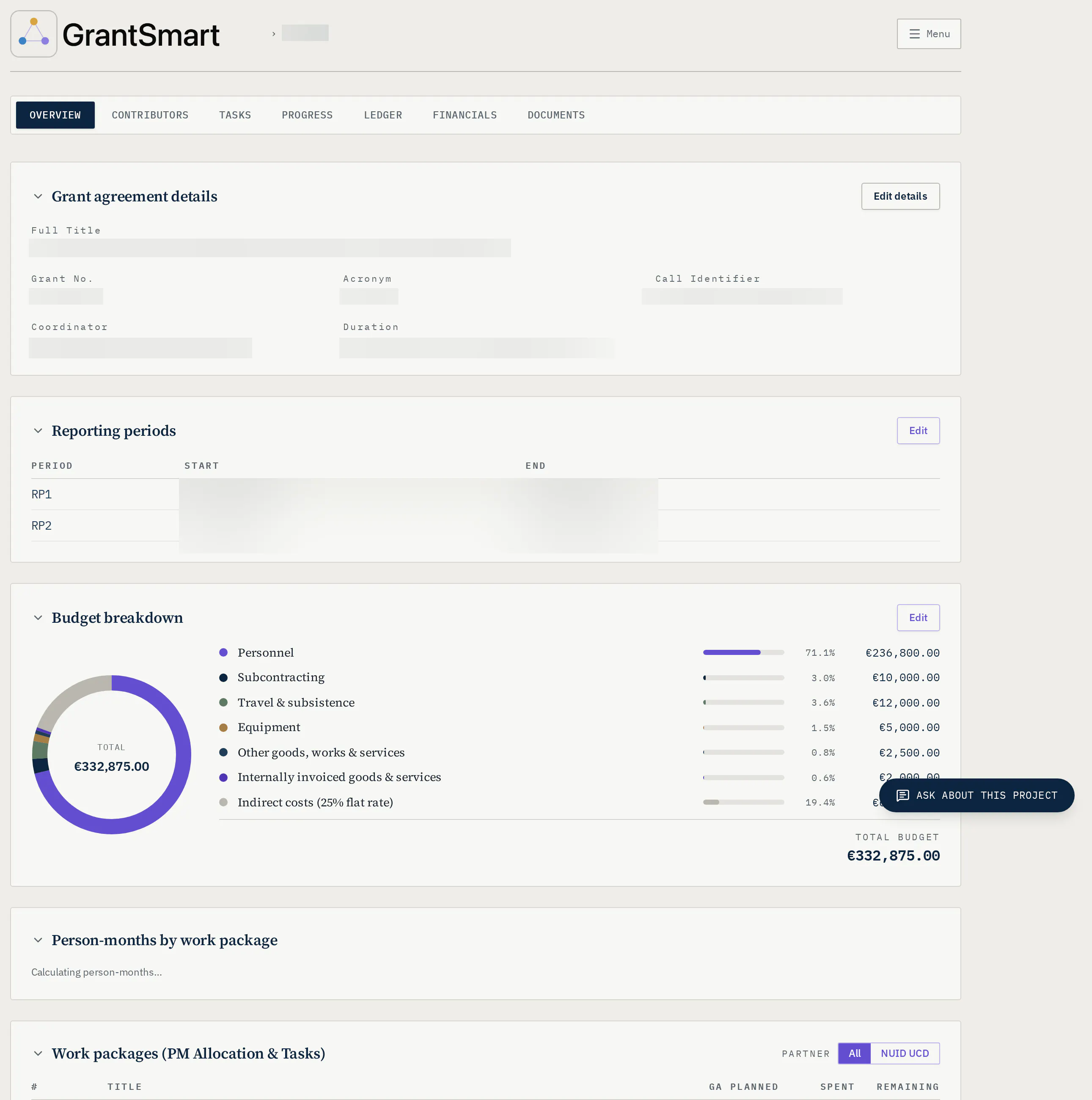Click Other goods, works & services label
Viewport: 1092px width, 1100px height.
[321, 753]
